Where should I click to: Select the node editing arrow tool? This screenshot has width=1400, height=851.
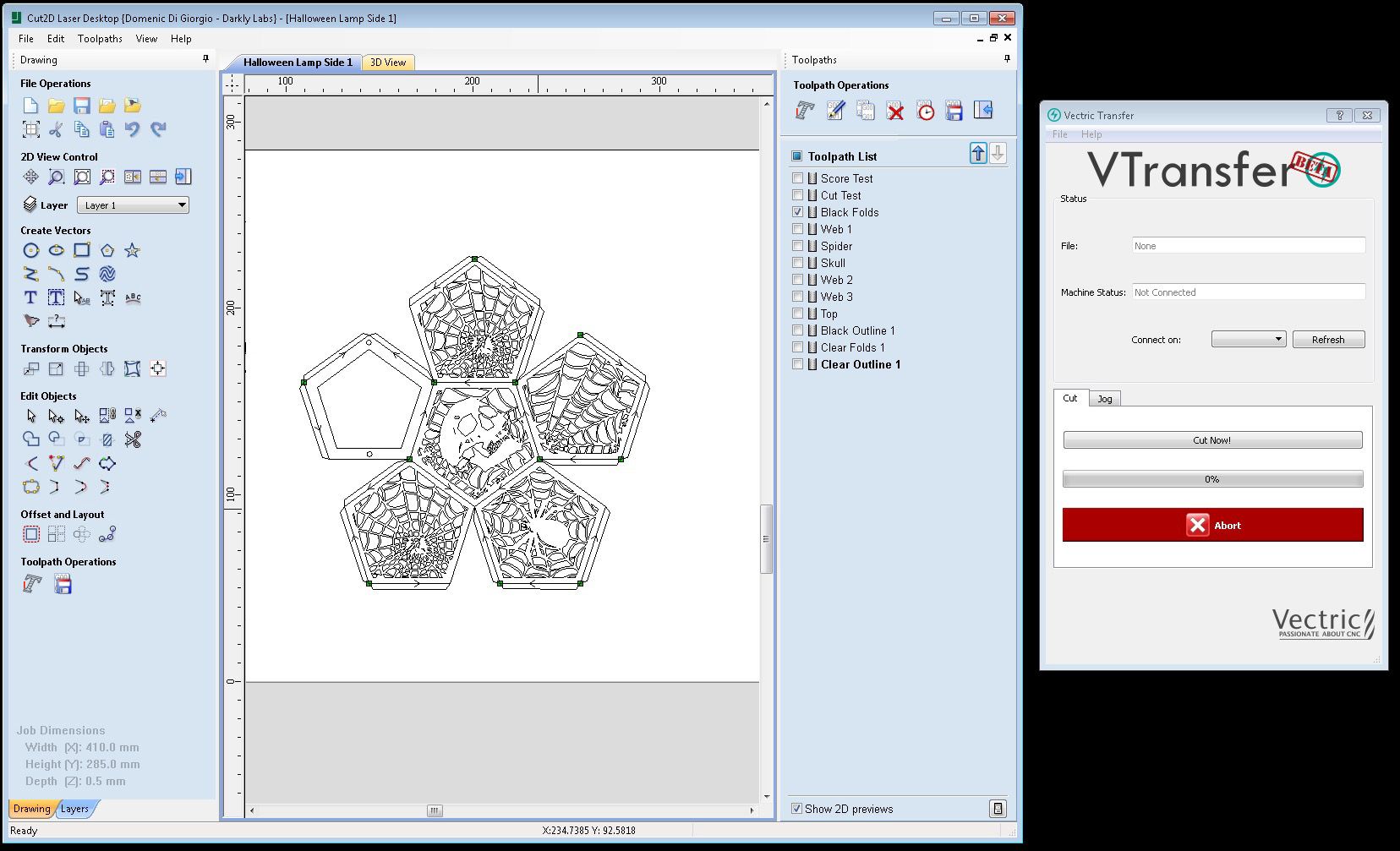point(57,416)
